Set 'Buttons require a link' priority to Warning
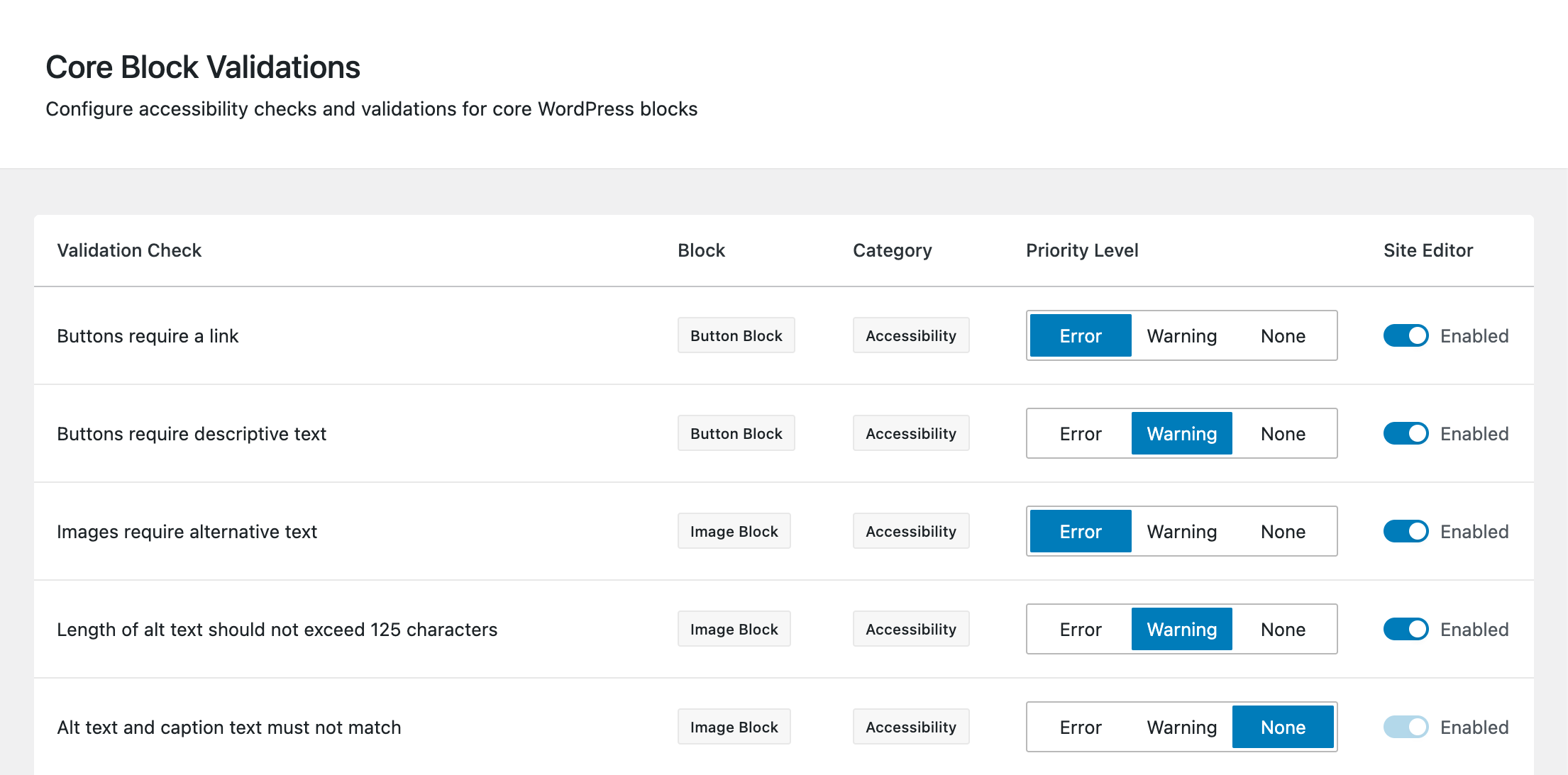The image size is (1568, 775). [x=1181, y=335]
